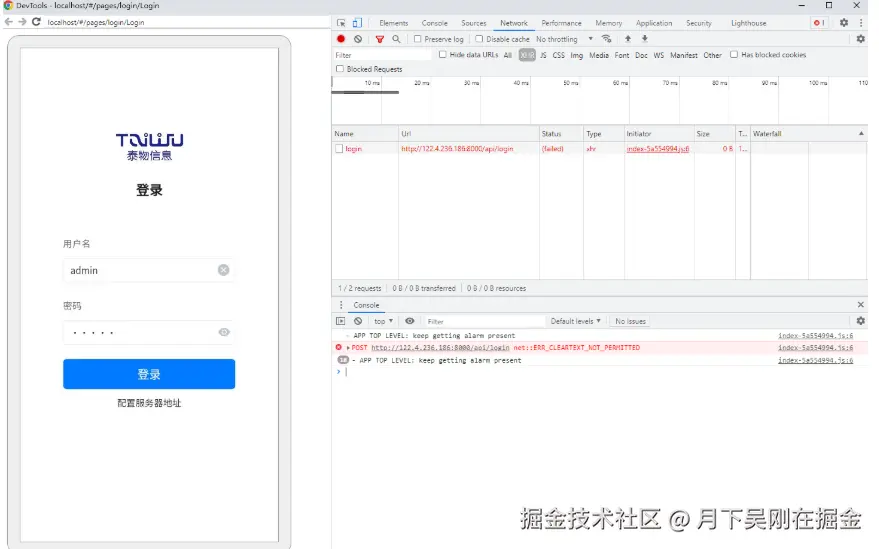Open the Default levels dropdown

tap(576, 321)
